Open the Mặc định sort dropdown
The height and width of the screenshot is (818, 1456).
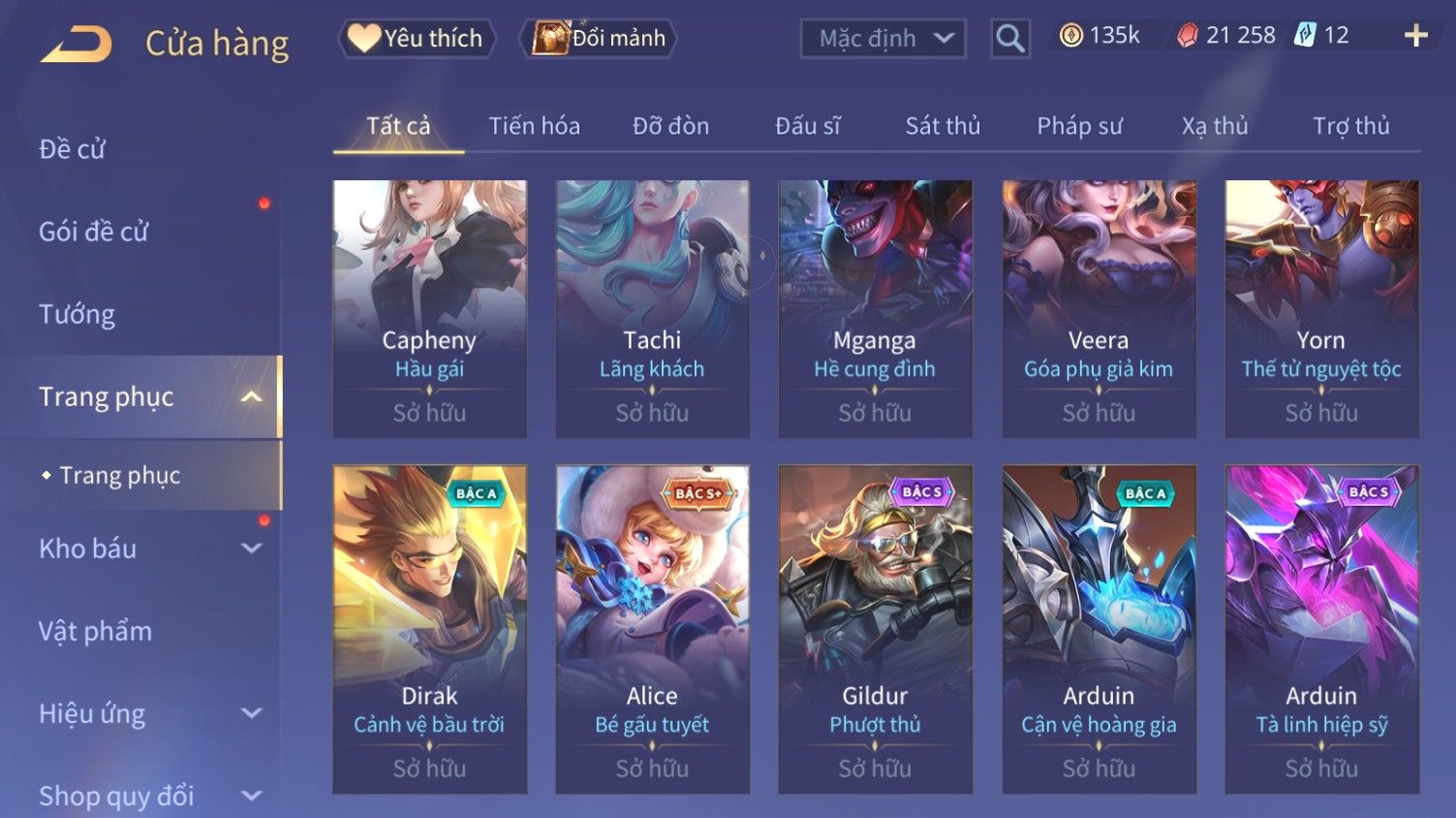[883, 39]
